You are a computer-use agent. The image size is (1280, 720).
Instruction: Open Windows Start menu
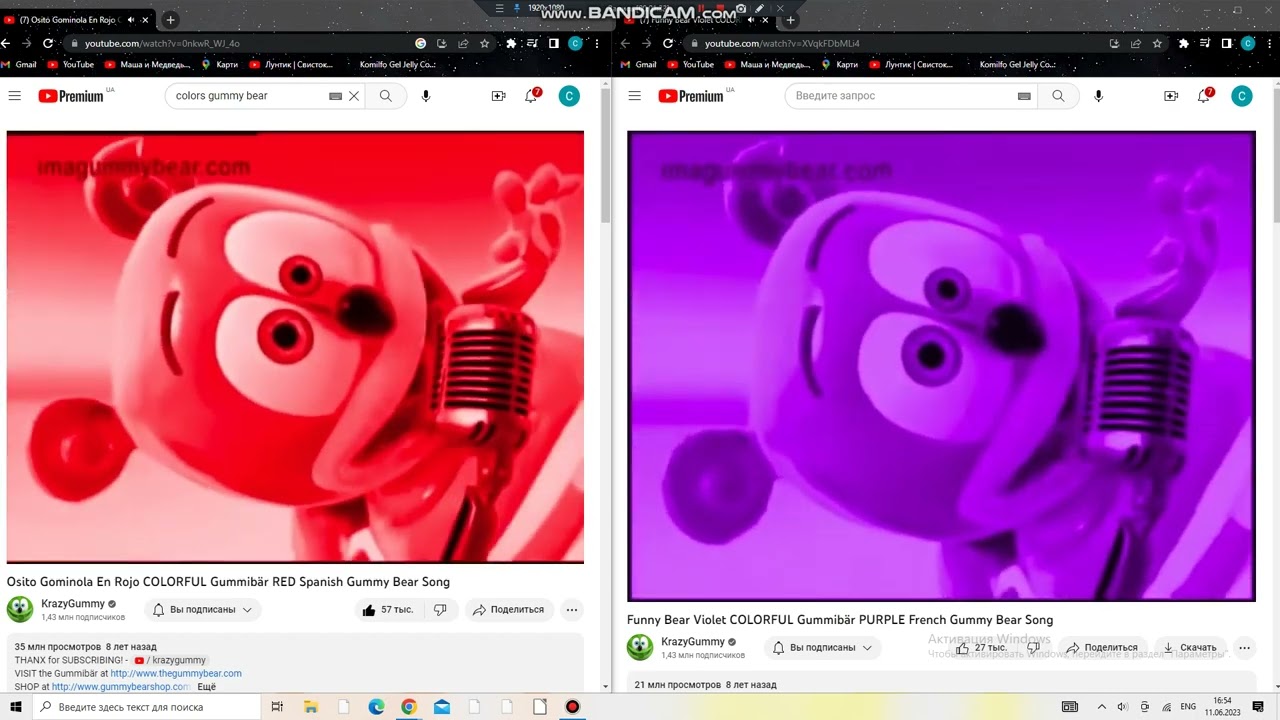click(x=16, y=707)
